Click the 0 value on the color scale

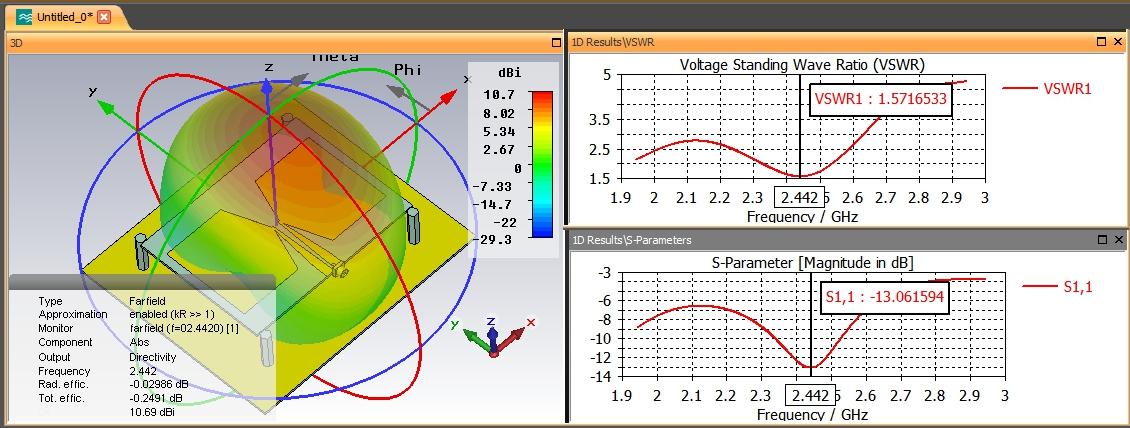[x=517, y=167]
